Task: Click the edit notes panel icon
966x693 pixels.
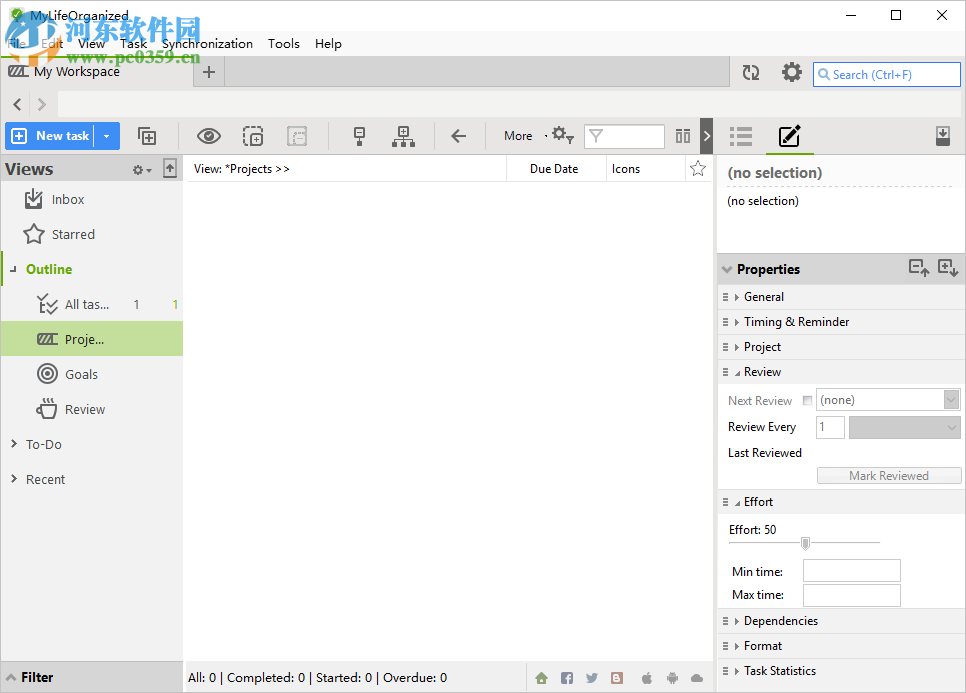Action: tap(790, 135)
